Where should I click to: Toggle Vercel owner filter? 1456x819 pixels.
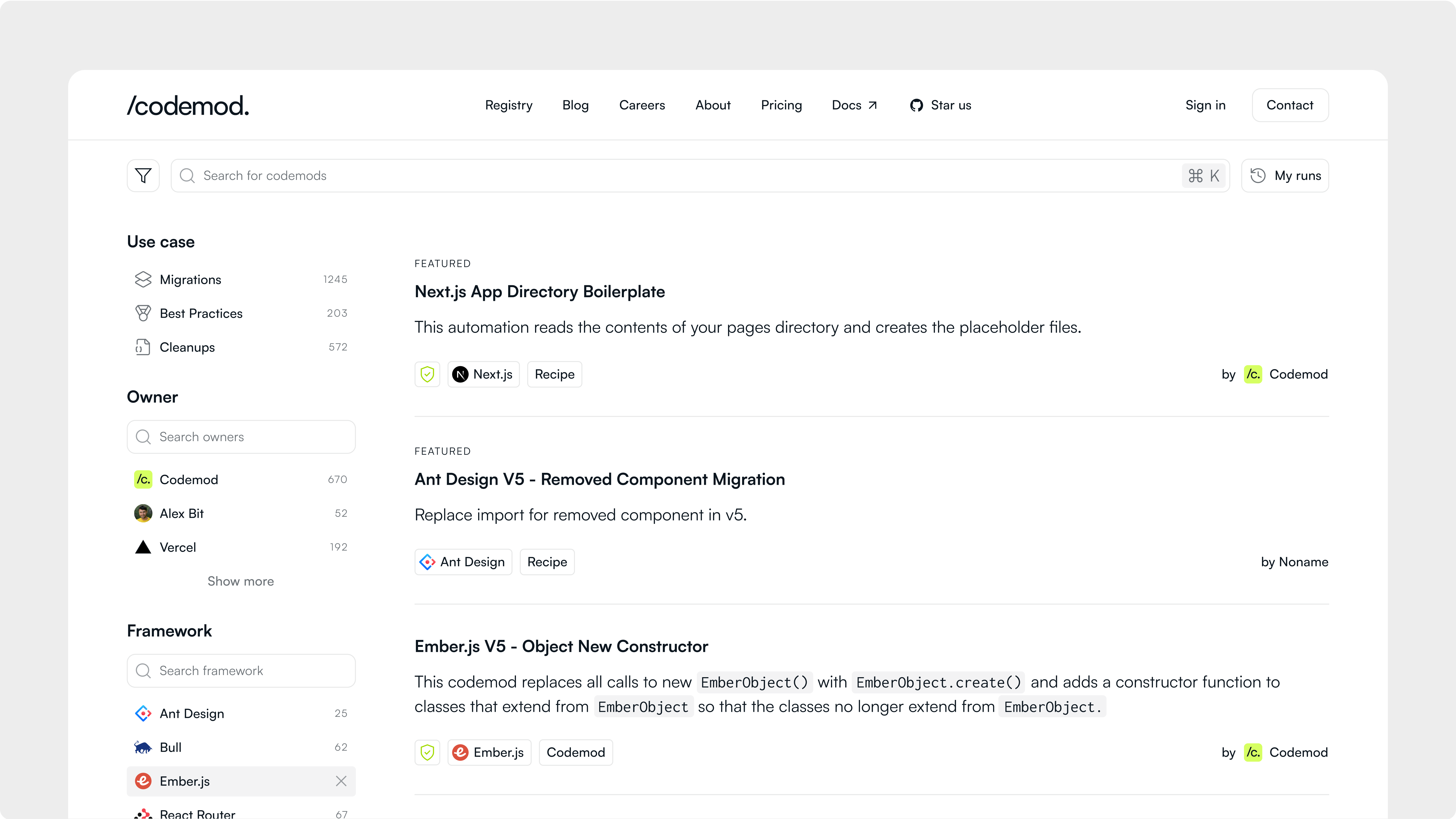177,547
